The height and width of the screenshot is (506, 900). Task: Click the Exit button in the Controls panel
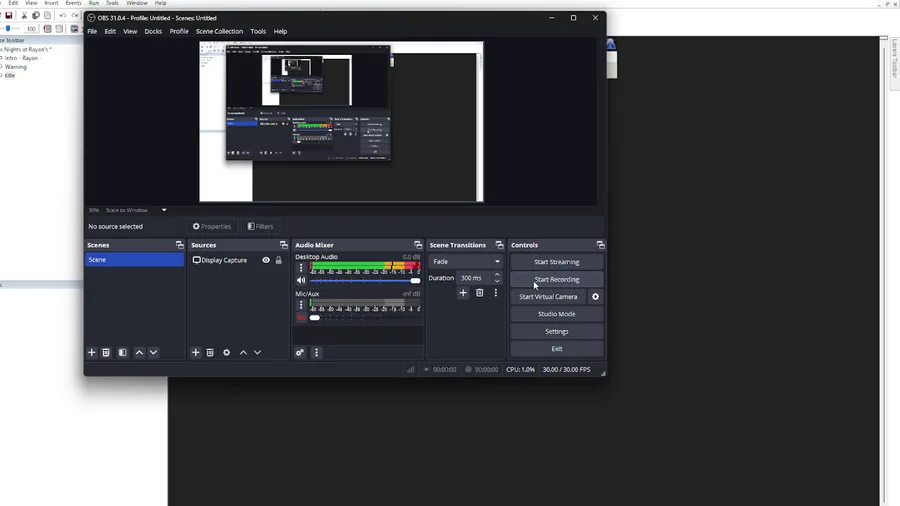click(x=557, y=349)
